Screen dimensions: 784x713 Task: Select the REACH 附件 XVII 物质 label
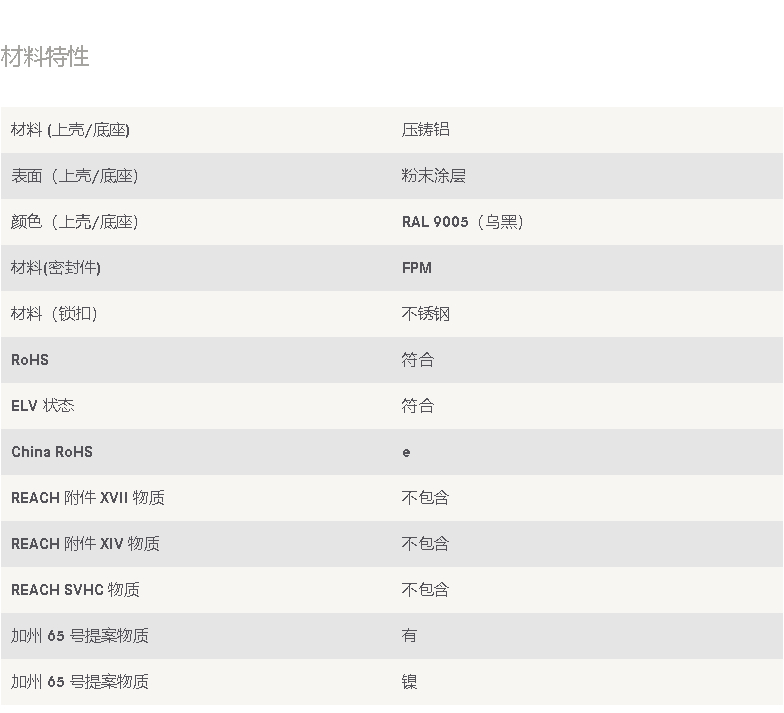pyautogui.click(x=87, y=498)
